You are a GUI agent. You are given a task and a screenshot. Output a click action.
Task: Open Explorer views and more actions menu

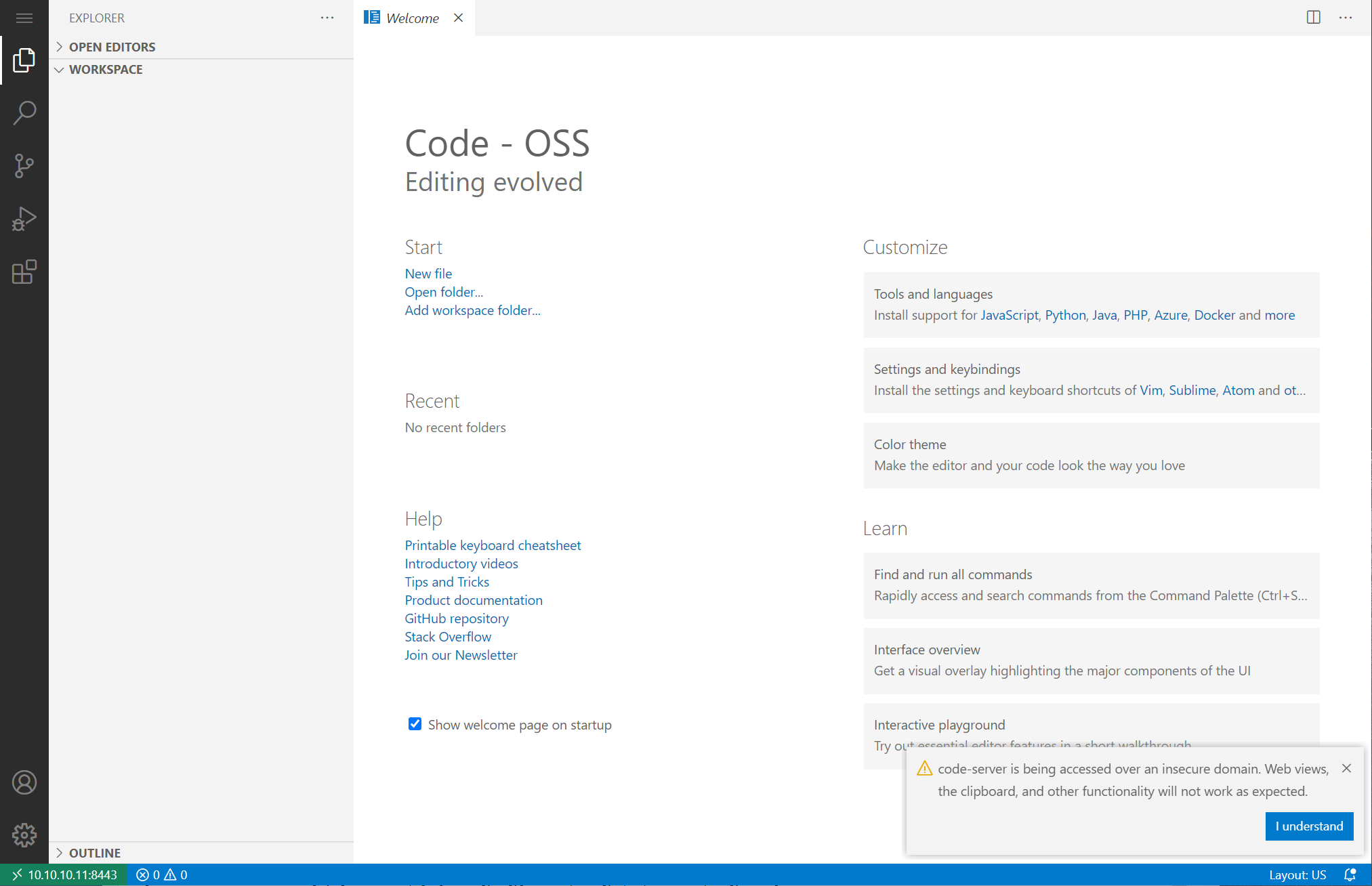tap(327, 18)
